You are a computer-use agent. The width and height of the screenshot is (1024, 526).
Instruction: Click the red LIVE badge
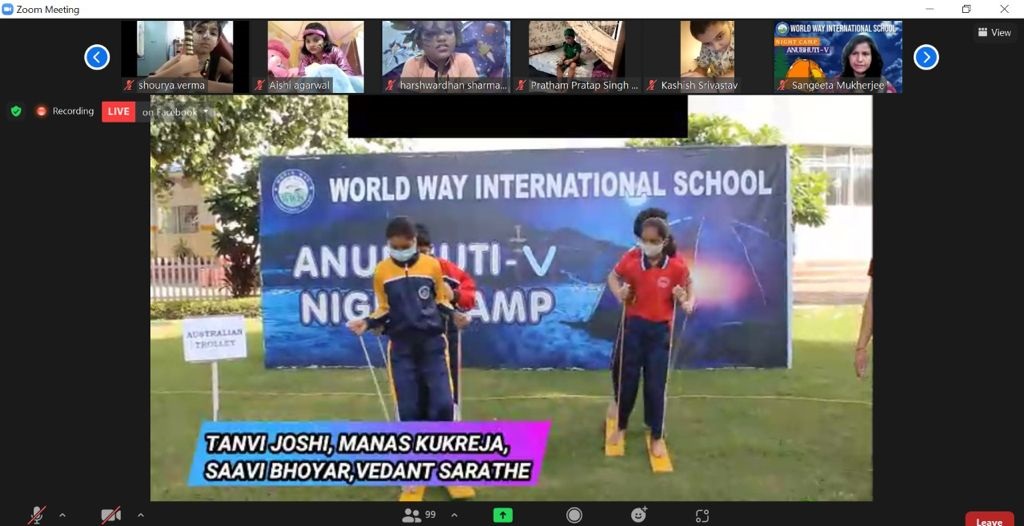[118, 112]
